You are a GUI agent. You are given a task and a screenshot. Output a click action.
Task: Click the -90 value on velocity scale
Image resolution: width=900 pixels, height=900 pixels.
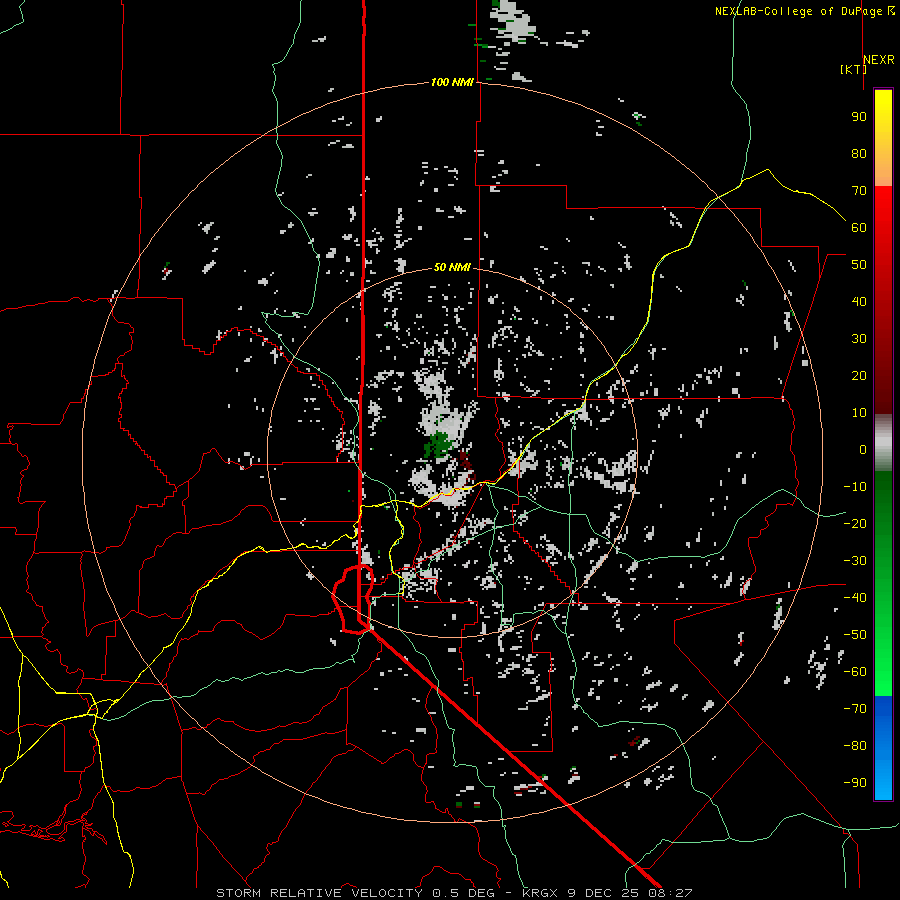point(855,783)
